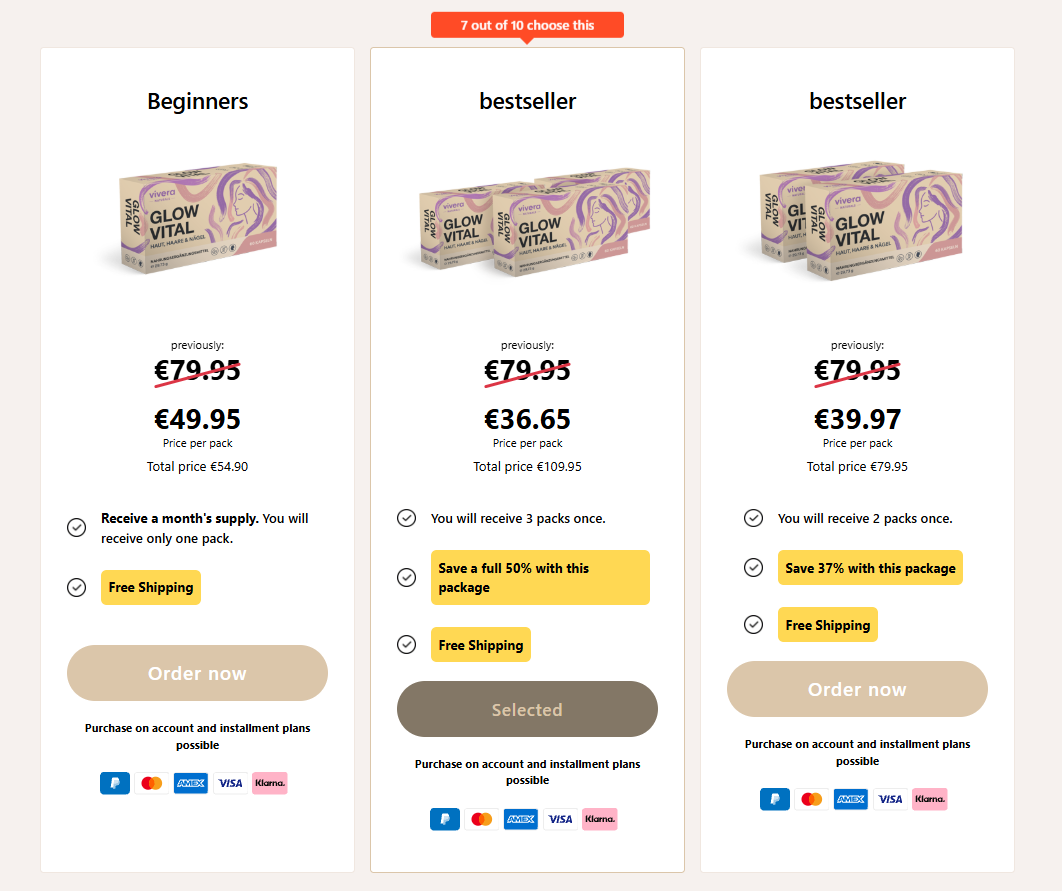Click the Visa icon in the 2-pack card

coord(890,799)
